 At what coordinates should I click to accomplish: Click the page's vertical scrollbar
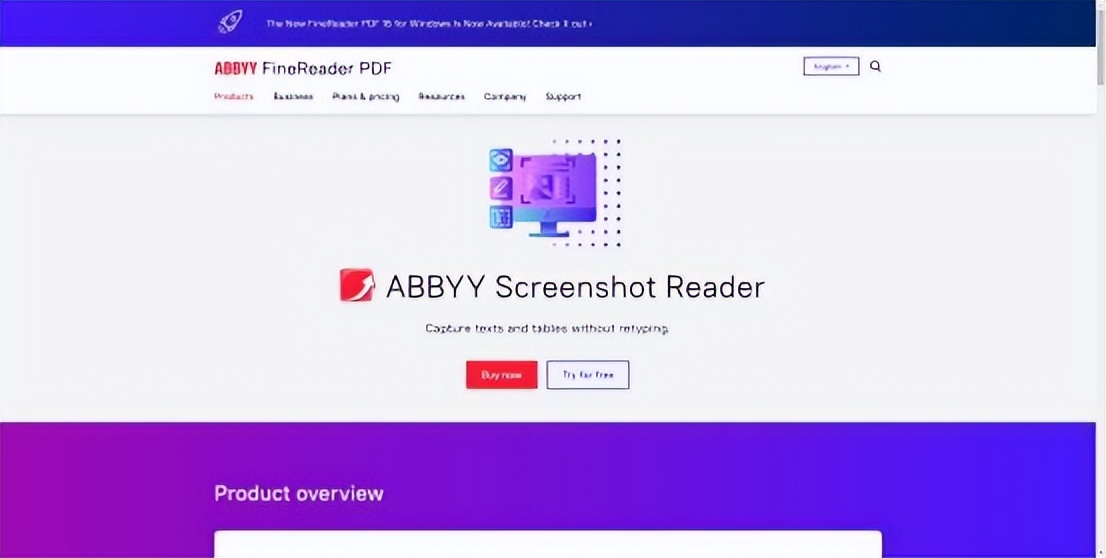[1101, 280]
